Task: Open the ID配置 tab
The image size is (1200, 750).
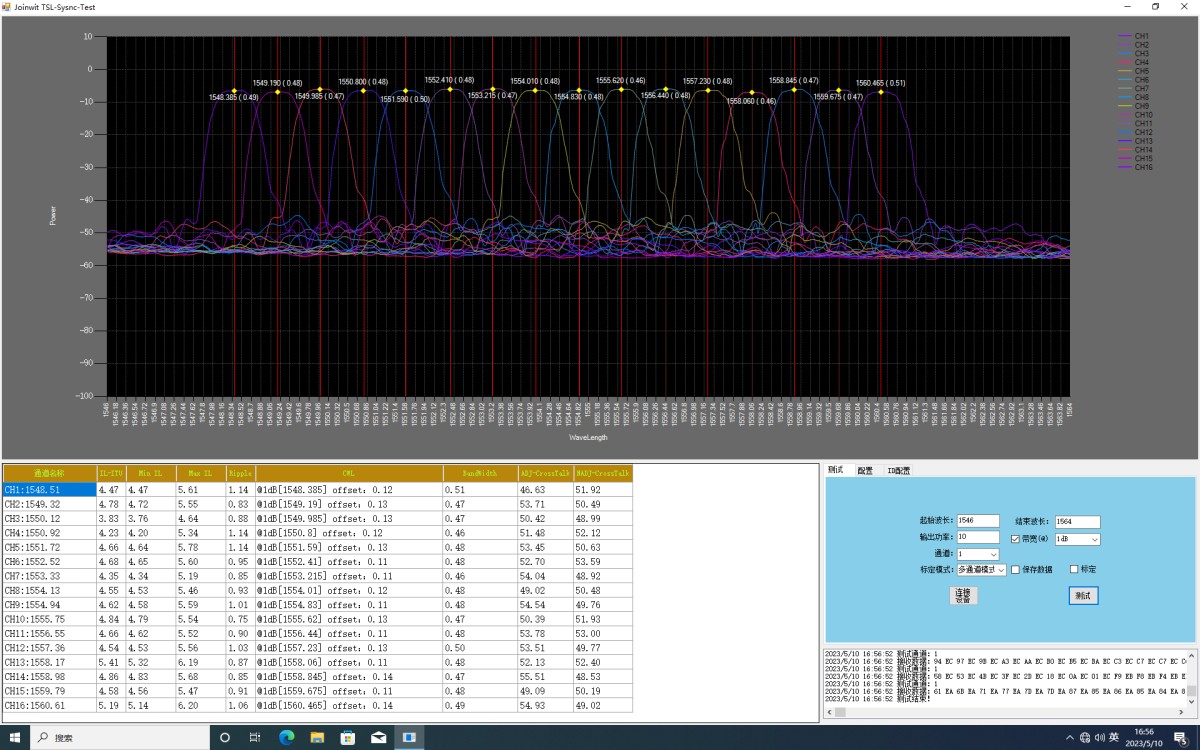Action: [898, 470]
